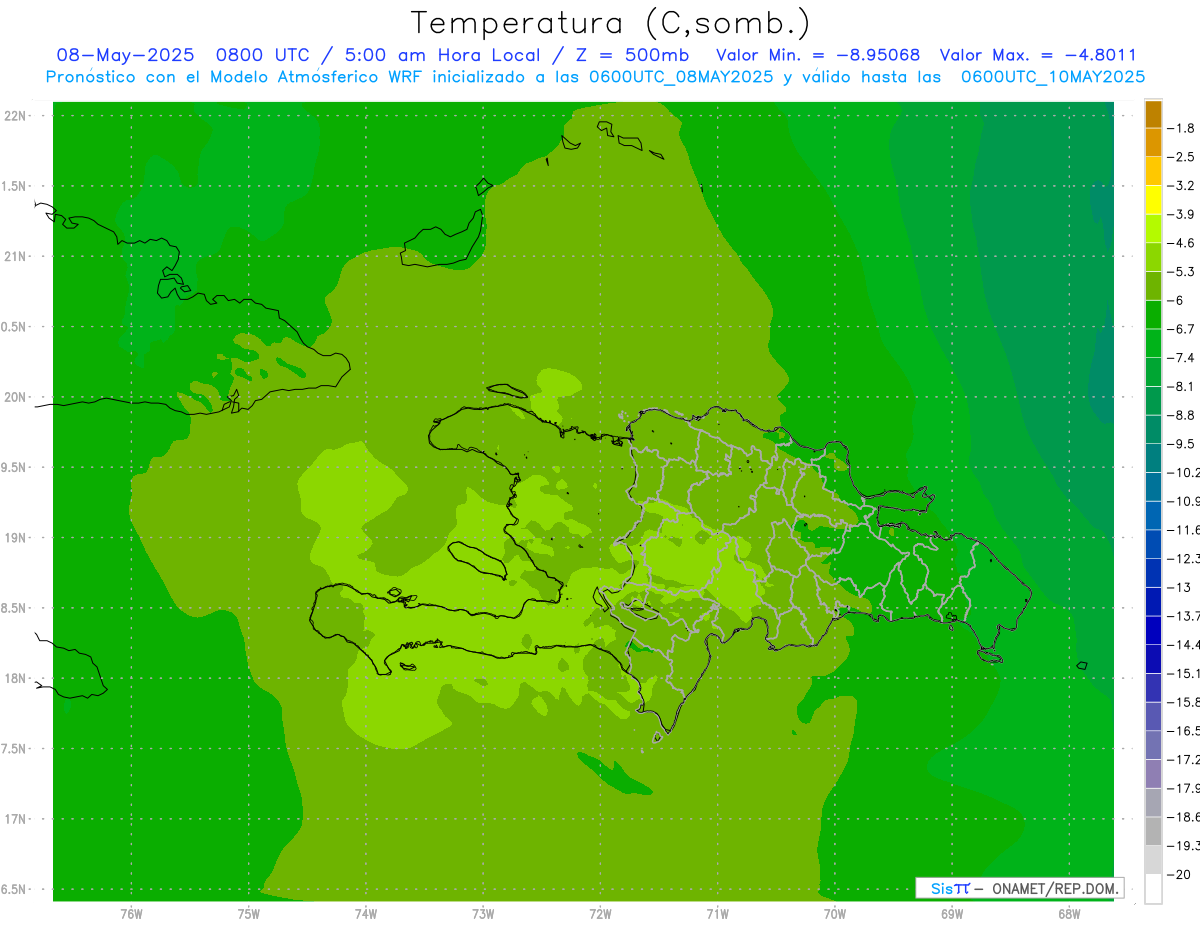
Task: Click the "-20" color scale label
Action: pos(1178,874)
